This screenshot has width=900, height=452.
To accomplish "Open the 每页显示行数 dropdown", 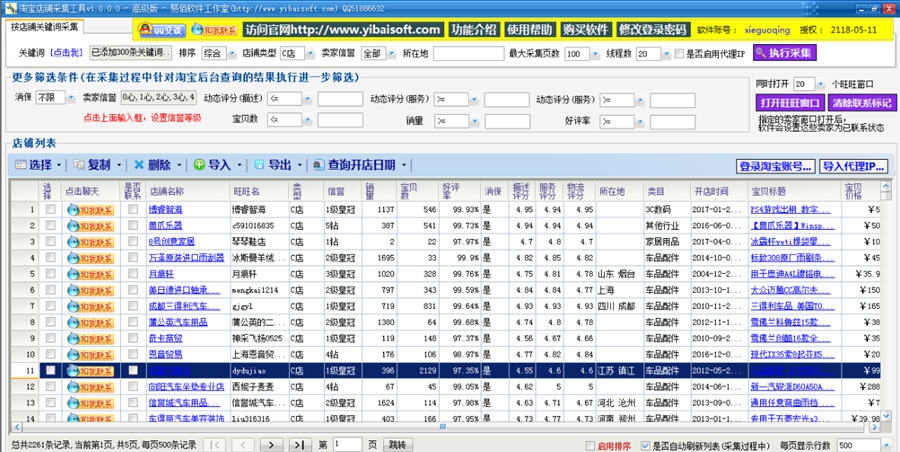I will click(887, 446).
